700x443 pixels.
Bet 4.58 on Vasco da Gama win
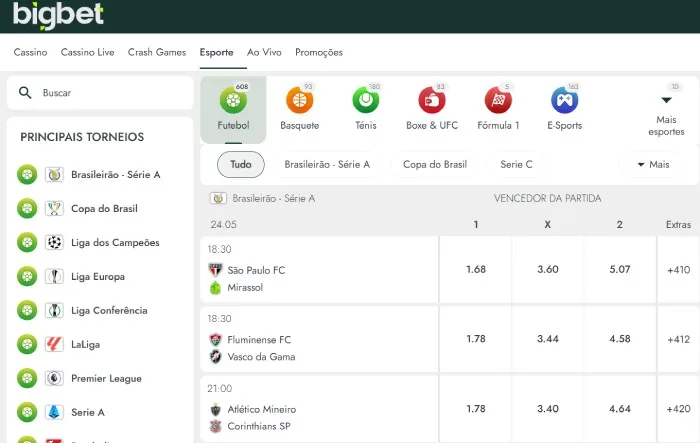point(620,339)
